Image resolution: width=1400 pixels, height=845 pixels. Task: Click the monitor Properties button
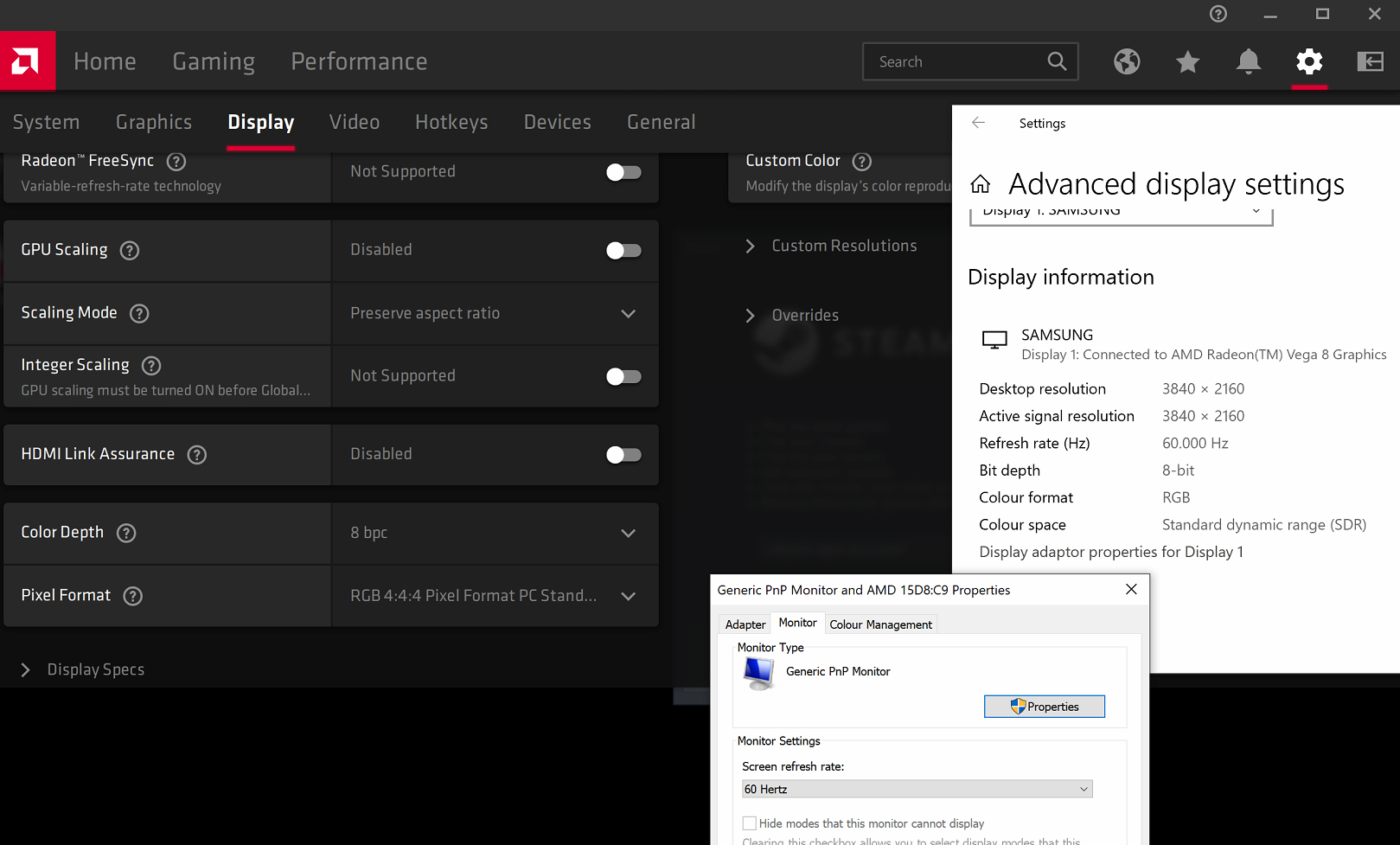pos(1045,707)
